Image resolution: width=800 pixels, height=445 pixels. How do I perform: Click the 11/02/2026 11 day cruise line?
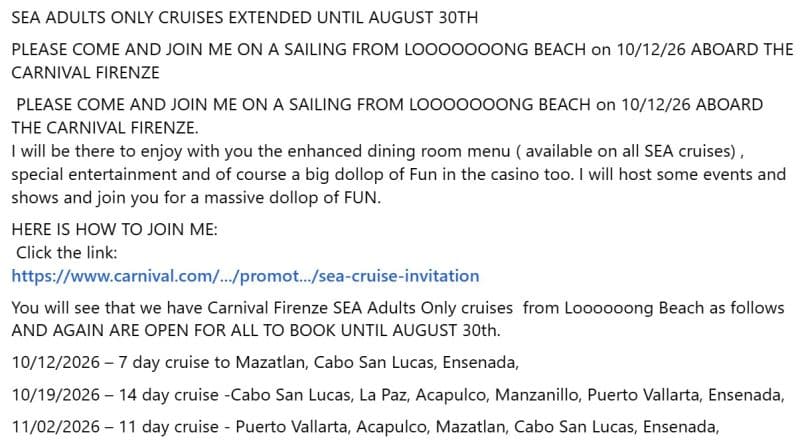pyautogui.click(x=365, y=427)
